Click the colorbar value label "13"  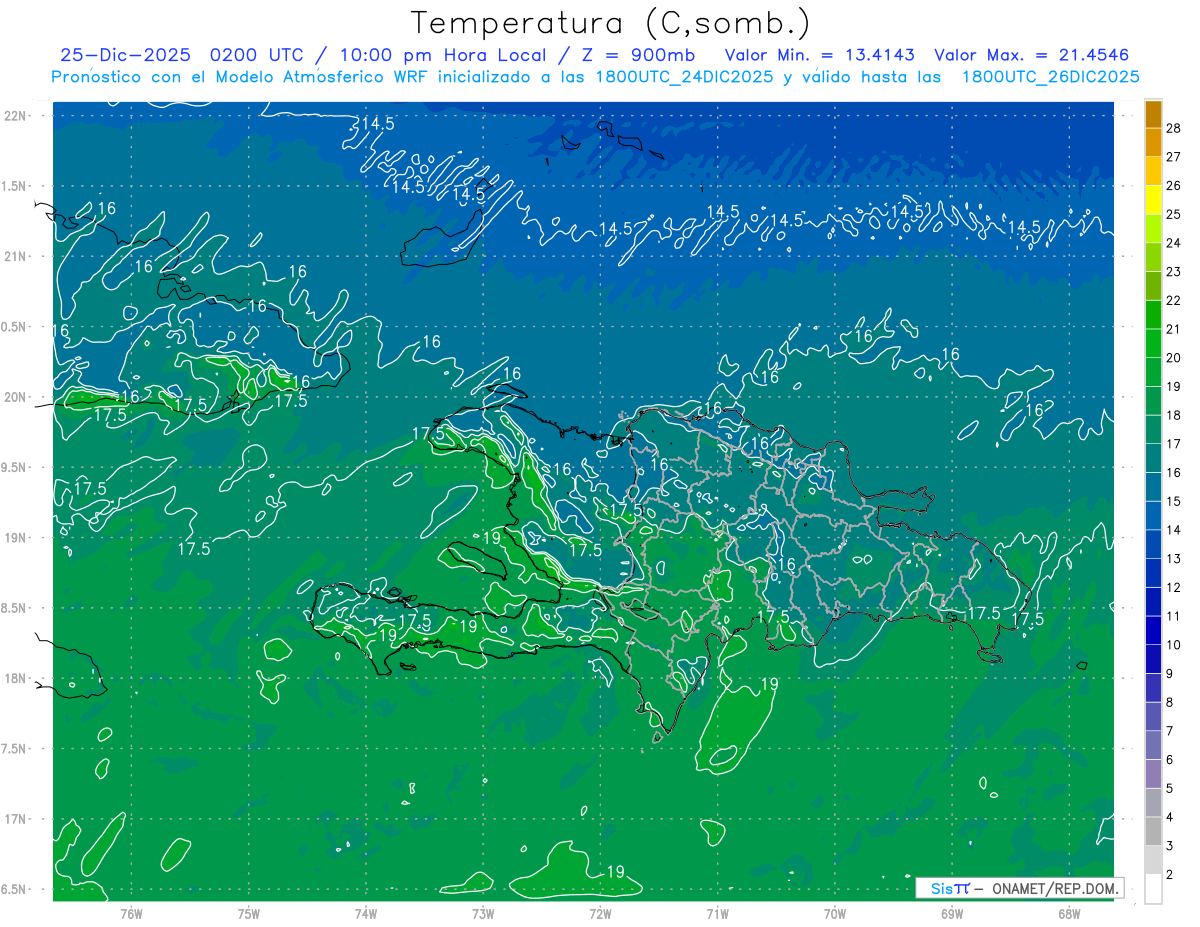click(x=1174, y=559)
